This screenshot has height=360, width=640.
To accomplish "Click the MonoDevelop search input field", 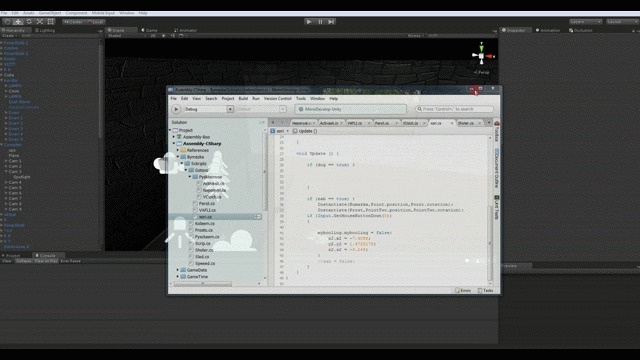I will coord(454,109).
